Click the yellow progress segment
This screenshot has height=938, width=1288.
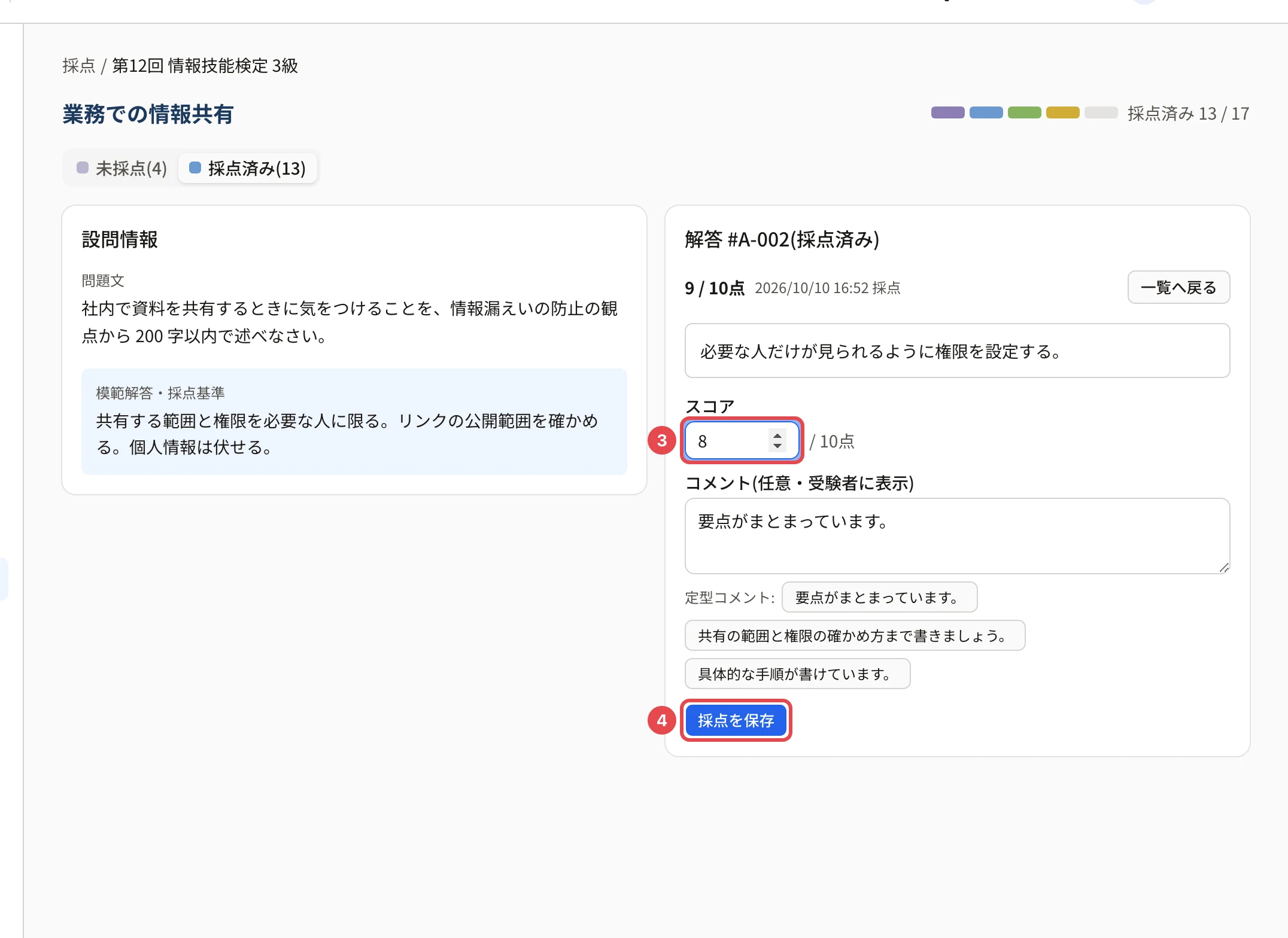click(x=1062, y=112)
